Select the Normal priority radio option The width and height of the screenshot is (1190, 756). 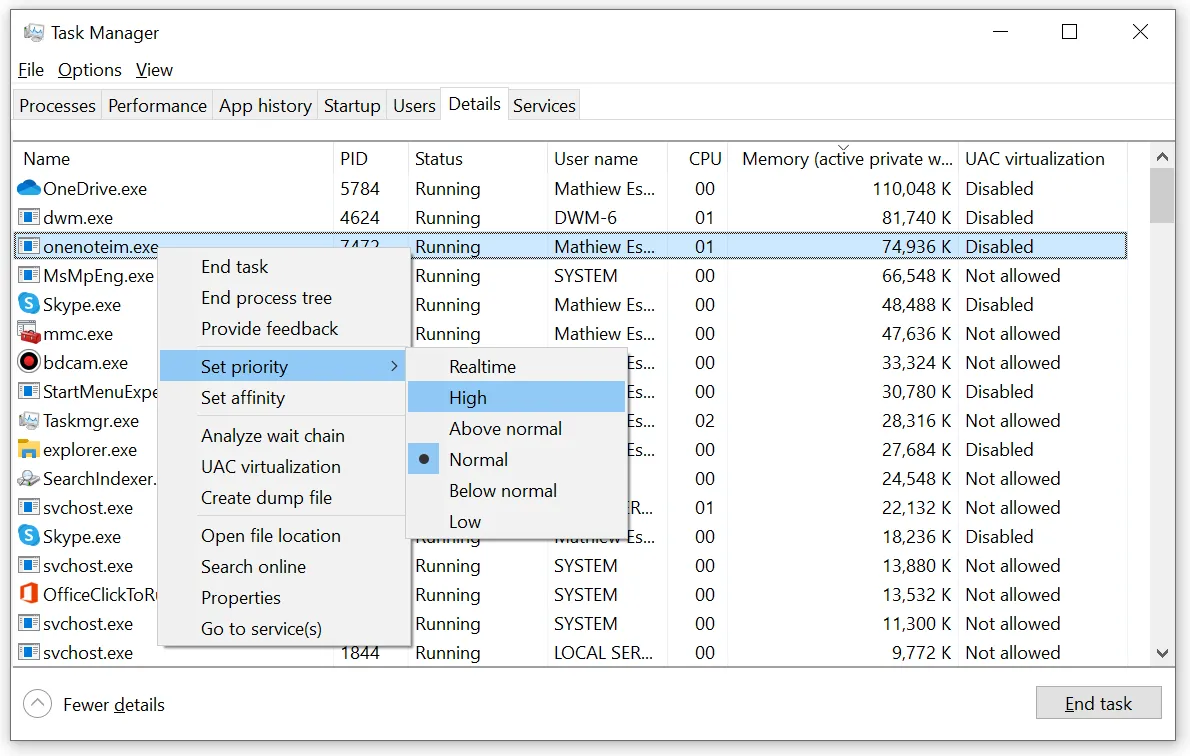pyautogui.click(x=518, y=459)
